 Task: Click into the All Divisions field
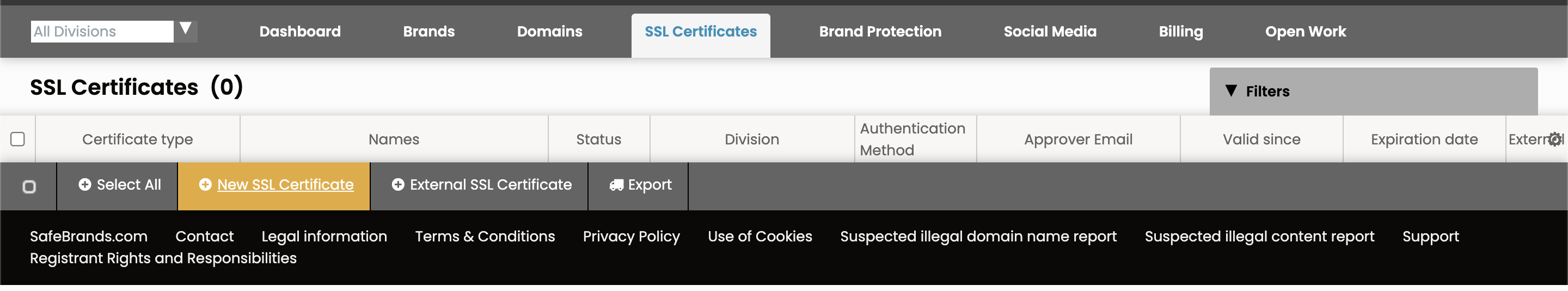point(102,31)
